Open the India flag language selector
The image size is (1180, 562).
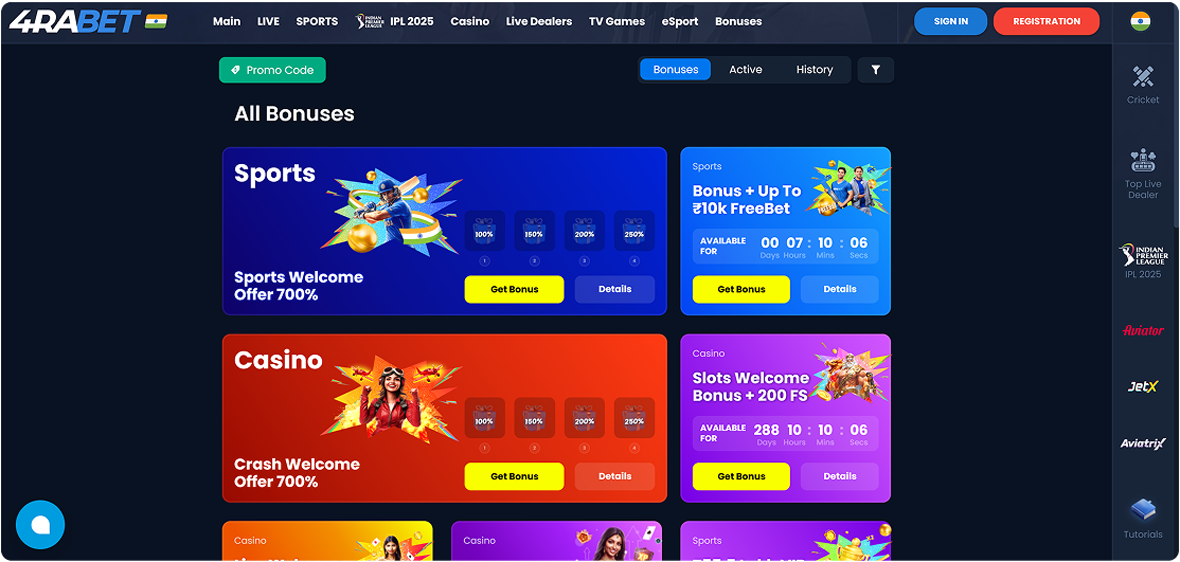coord(1140,21)
